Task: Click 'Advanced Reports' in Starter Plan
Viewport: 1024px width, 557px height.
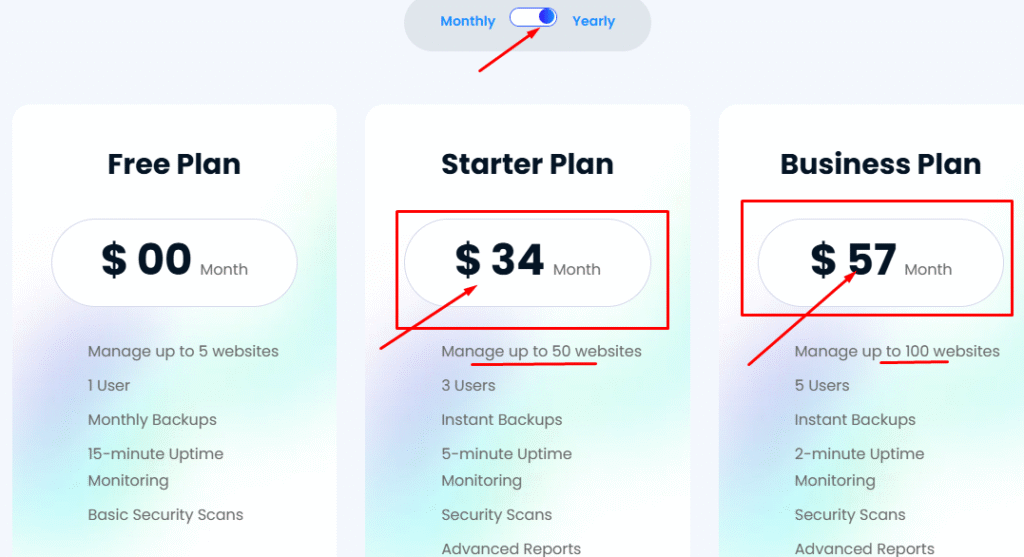Action: point(511,549)
